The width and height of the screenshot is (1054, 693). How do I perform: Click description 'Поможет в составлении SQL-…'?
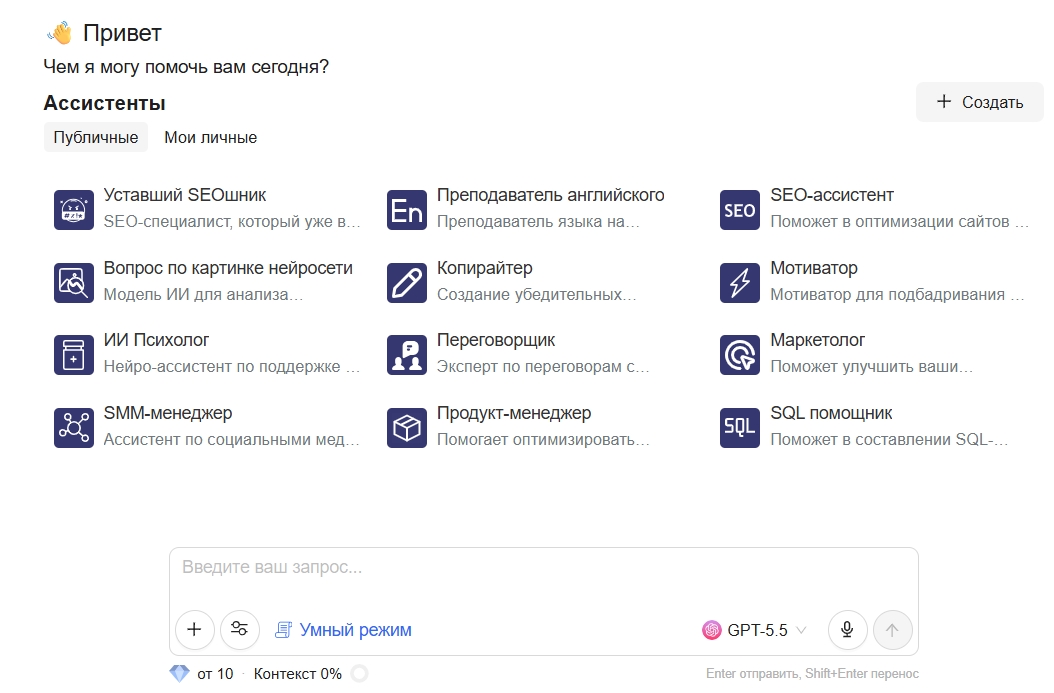[x=889, y=440]
